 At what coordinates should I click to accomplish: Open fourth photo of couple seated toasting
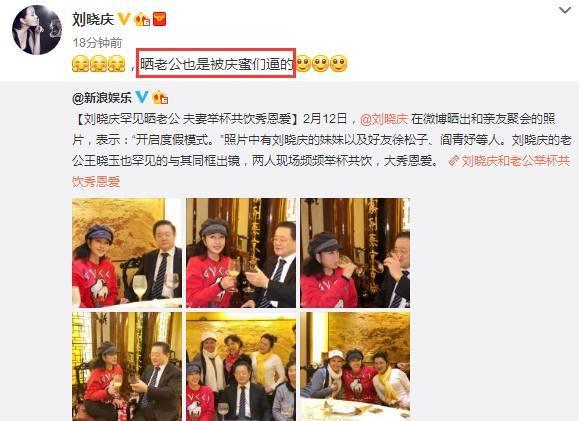click(127, 366)
